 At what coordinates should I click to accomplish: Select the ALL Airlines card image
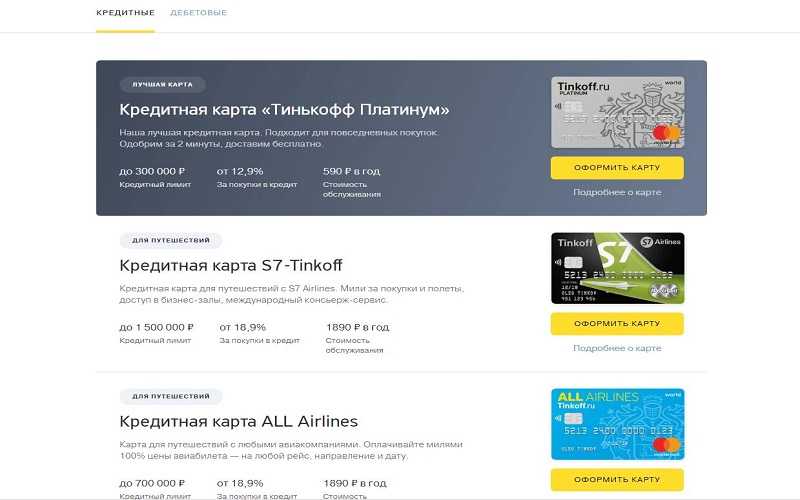[617, 424]
